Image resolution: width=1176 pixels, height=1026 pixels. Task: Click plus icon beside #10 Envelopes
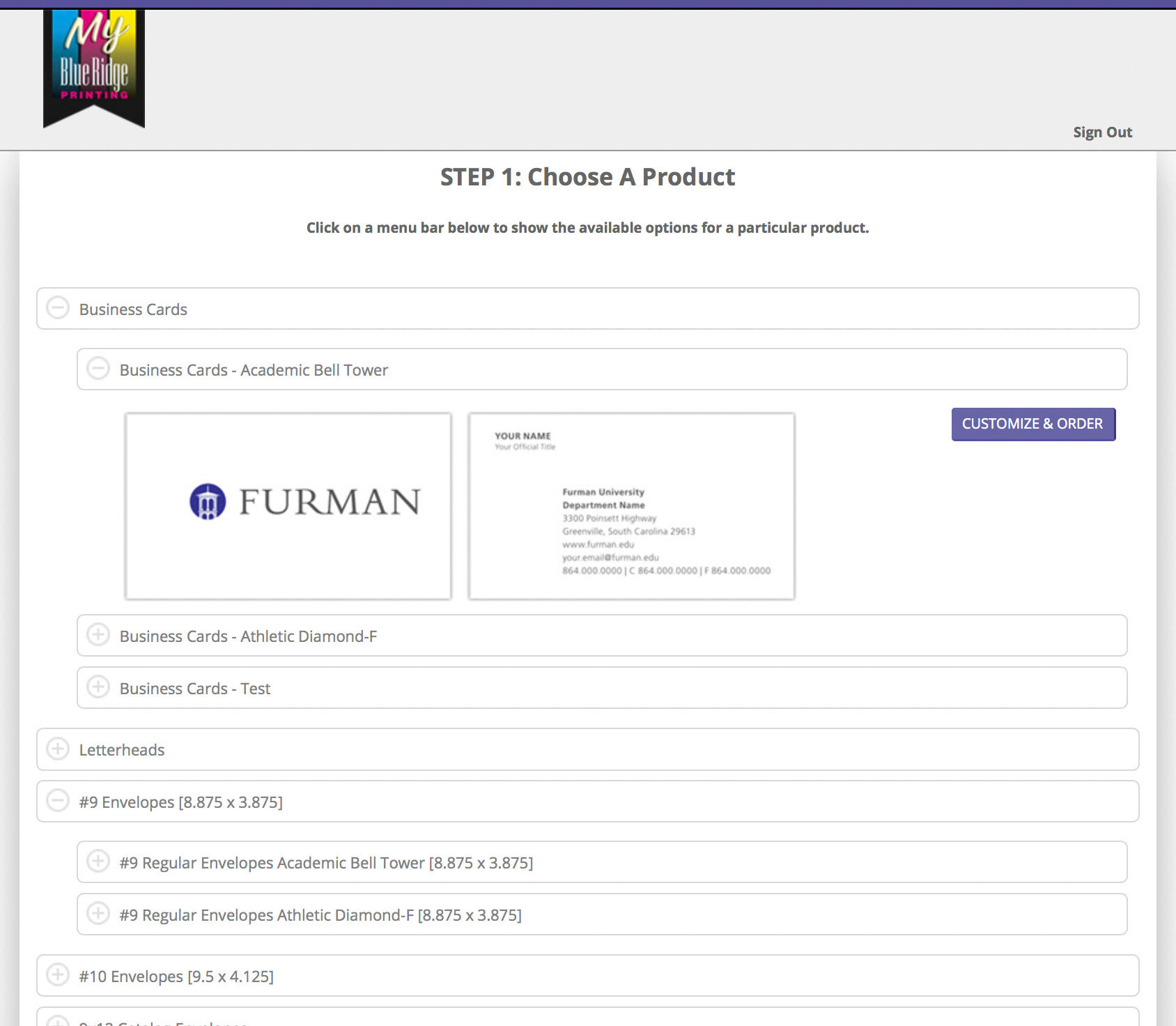[x=58, y=975]
